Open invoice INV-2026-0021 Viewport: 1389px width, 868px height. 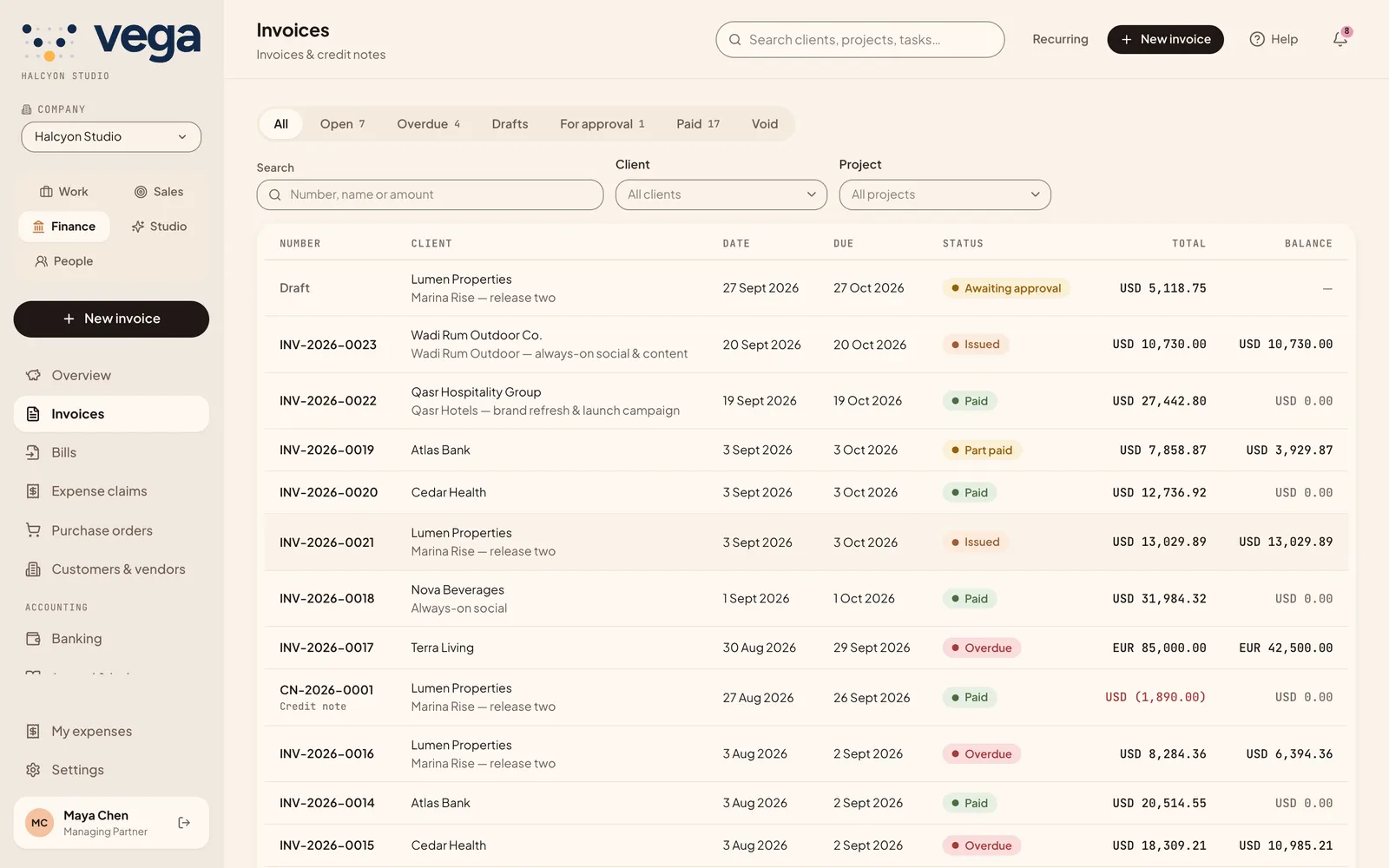coord(806,542)
